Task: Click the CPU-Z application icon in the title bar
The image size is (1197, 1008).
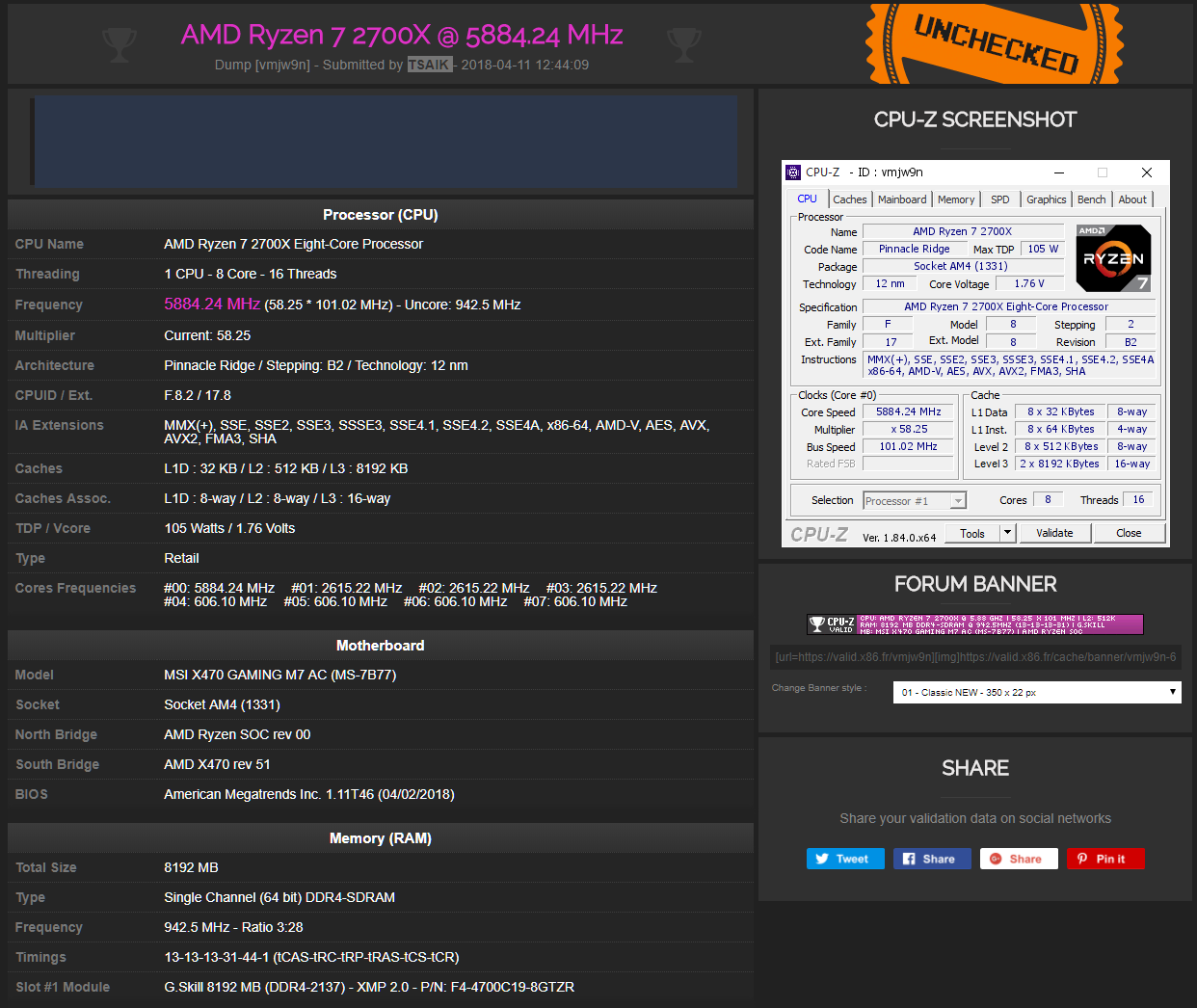Action: click(793, 172)
